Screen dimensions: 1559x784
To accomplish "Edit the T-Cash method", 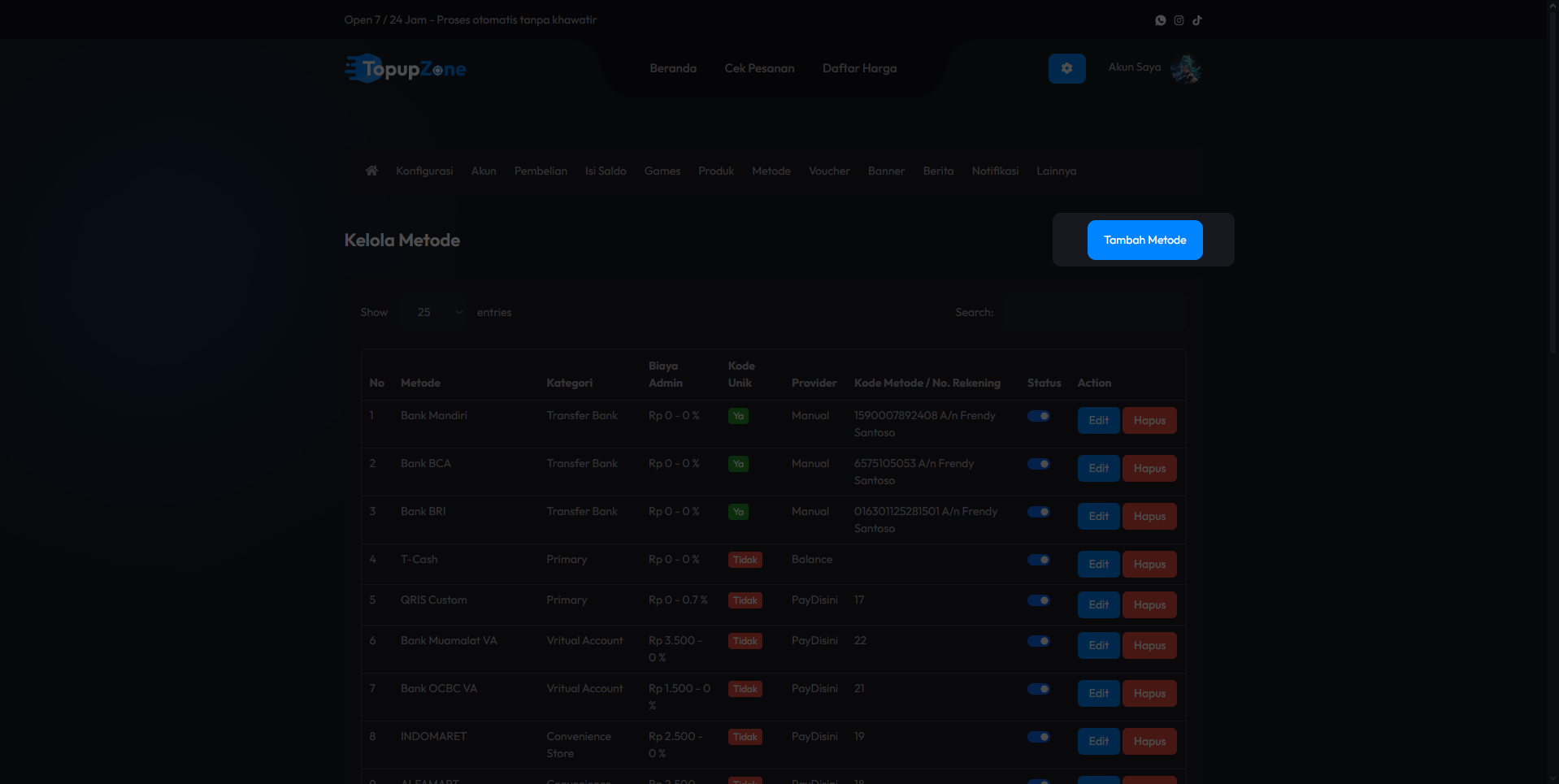I will pyautogui.click(x=1098, y=564).
